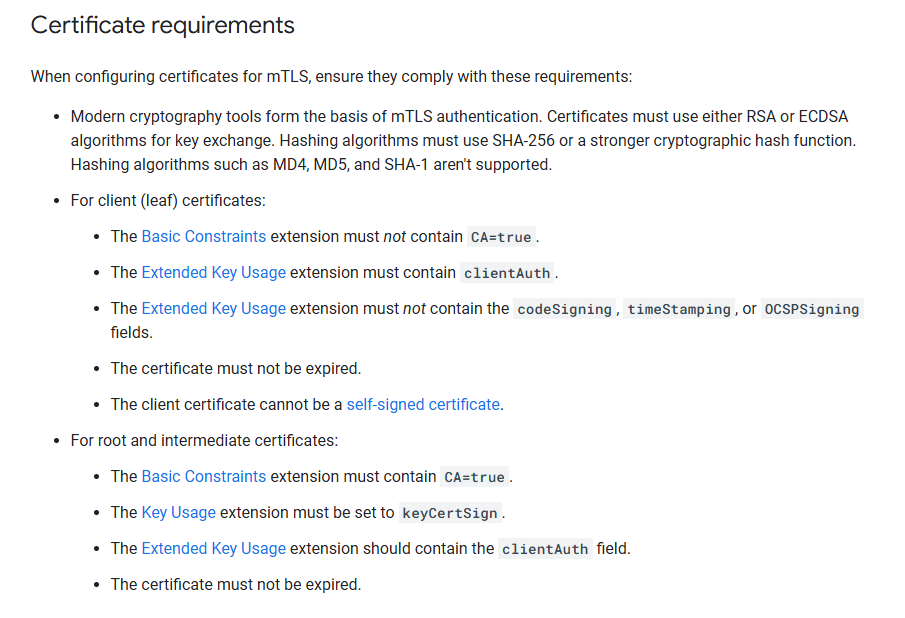Screen dimensions: 905x618
Task: Open Extended Key Usage link before clientAuth requirement
Action: coord(214,272)
